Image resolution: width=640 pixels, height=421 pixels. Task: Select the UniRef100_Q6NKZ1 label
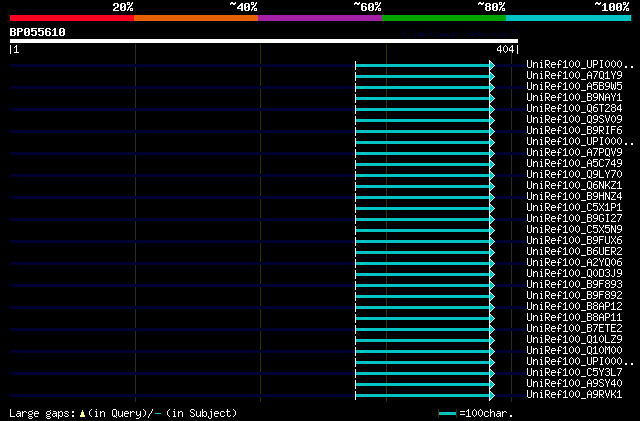pyautogui.click(x=574, y=186)
